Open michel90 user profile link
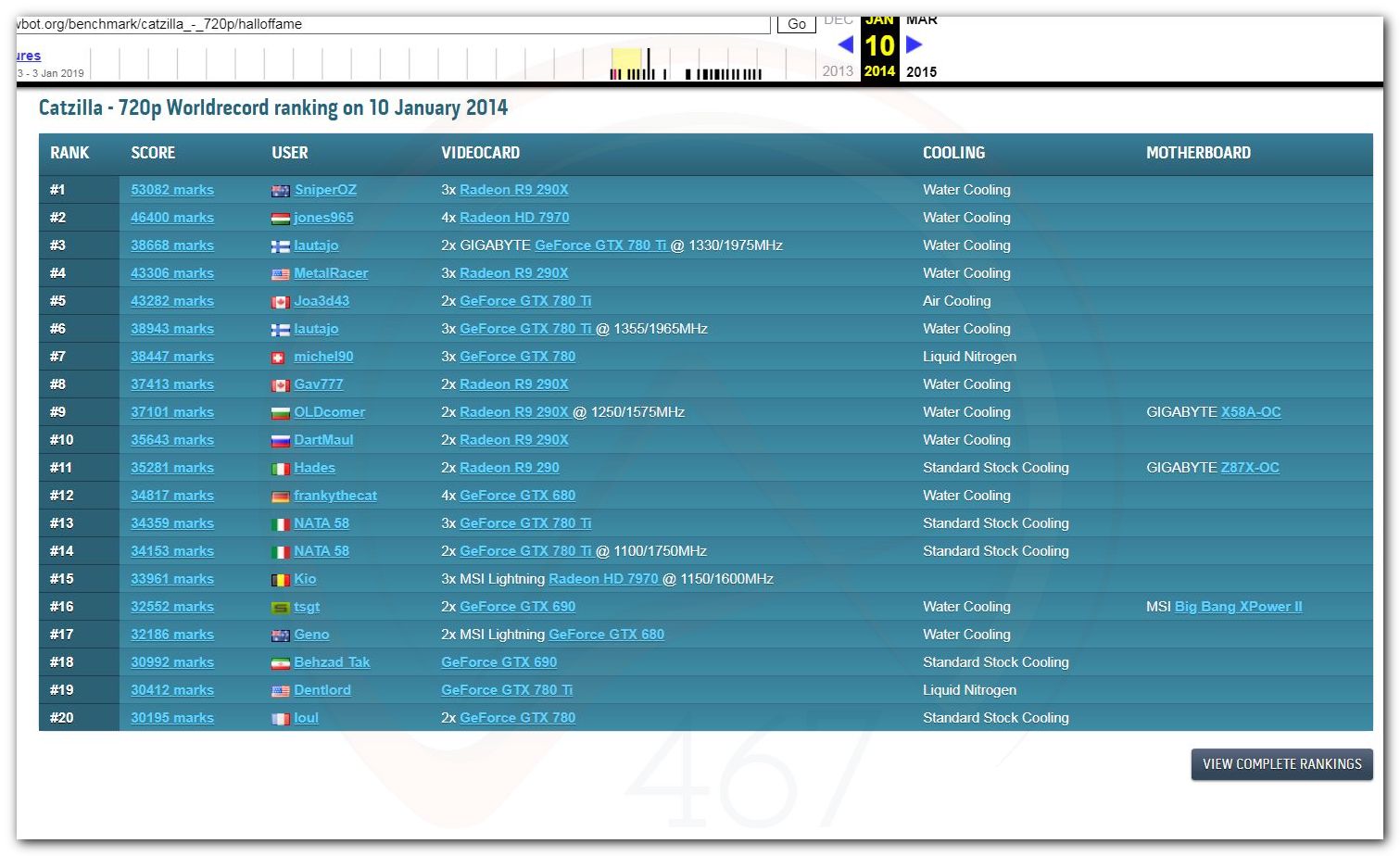 coord(323,357)
